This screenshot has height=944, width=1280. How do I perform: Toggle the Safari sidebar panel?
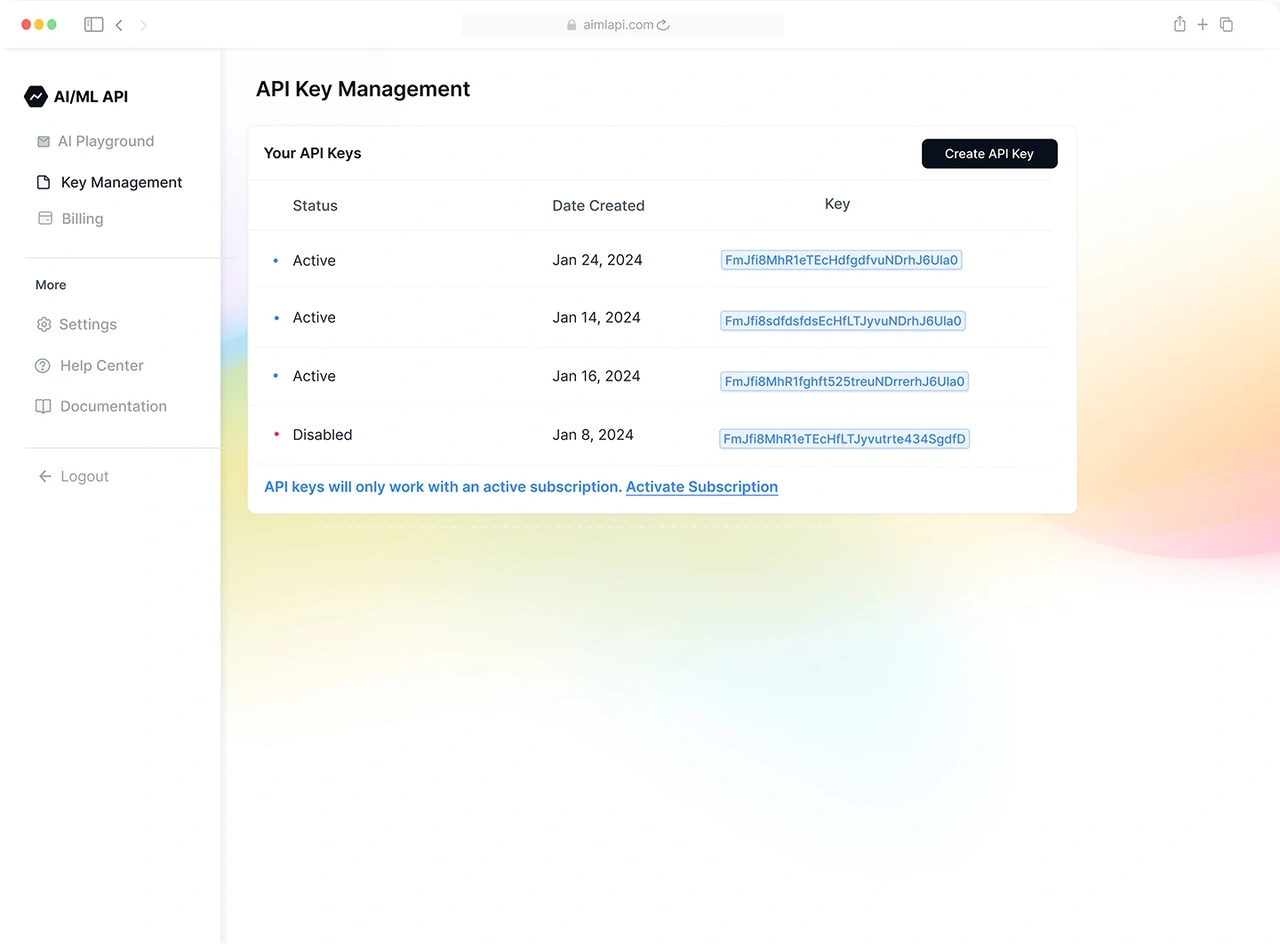click(93, 24)
